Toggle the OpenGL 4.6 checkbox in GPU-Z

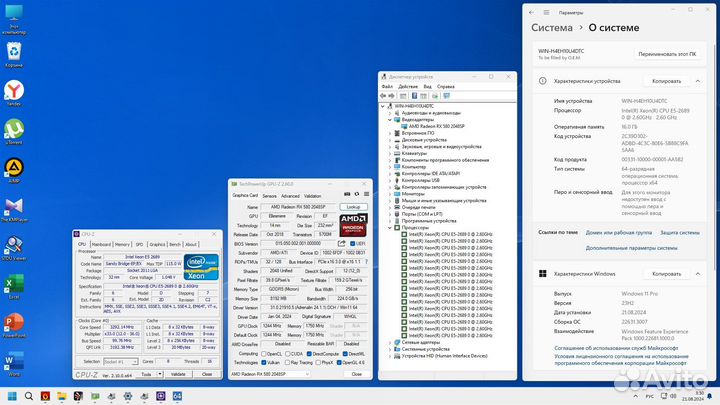pyautogui.click(x=339, y=362)
